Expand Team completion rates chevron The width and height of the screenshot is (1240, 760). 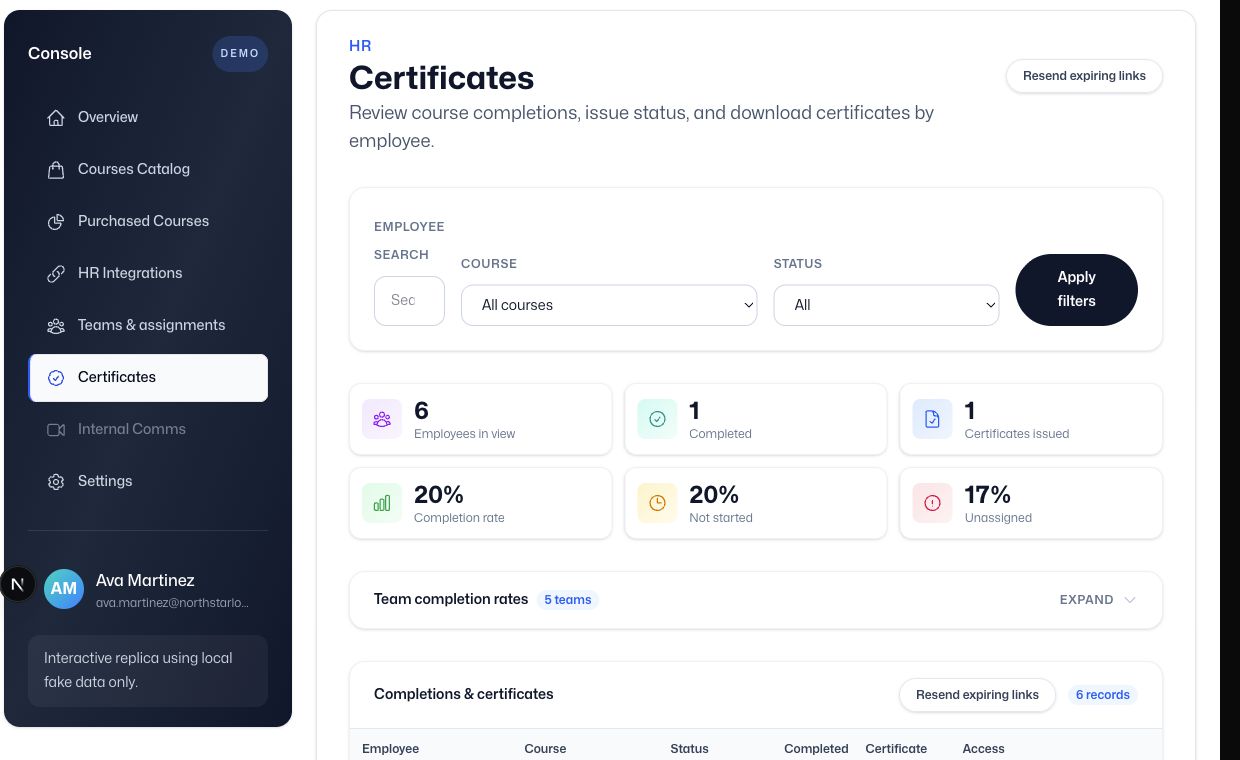pos(1130,600)
